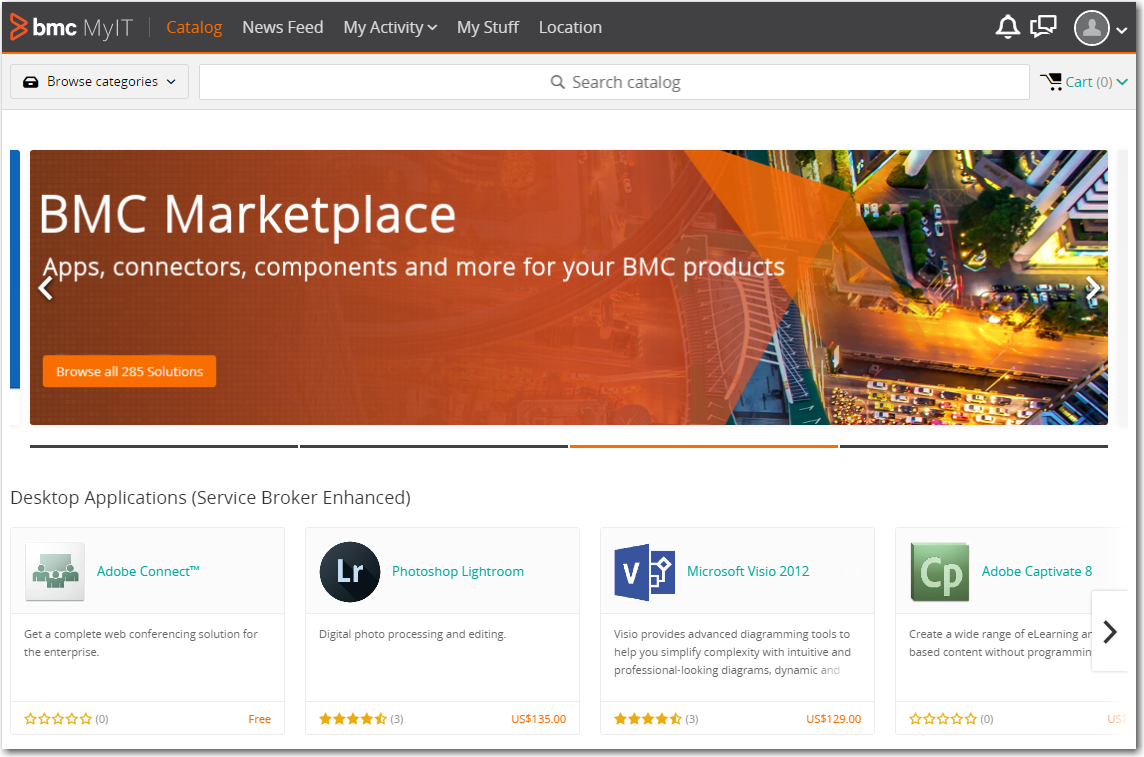This screenshot has width=1144, height=757.
Task: Click the chat messages icon
Action: pyautogui.click(x=1043, y=27)
